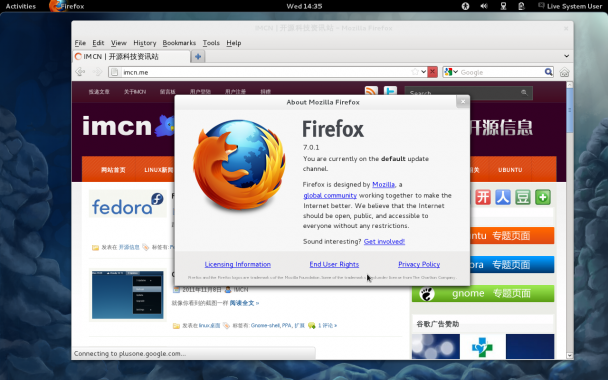Stop loading with the red X button
This screenshot has width=608, height=380.
click(x=432, y=72)
